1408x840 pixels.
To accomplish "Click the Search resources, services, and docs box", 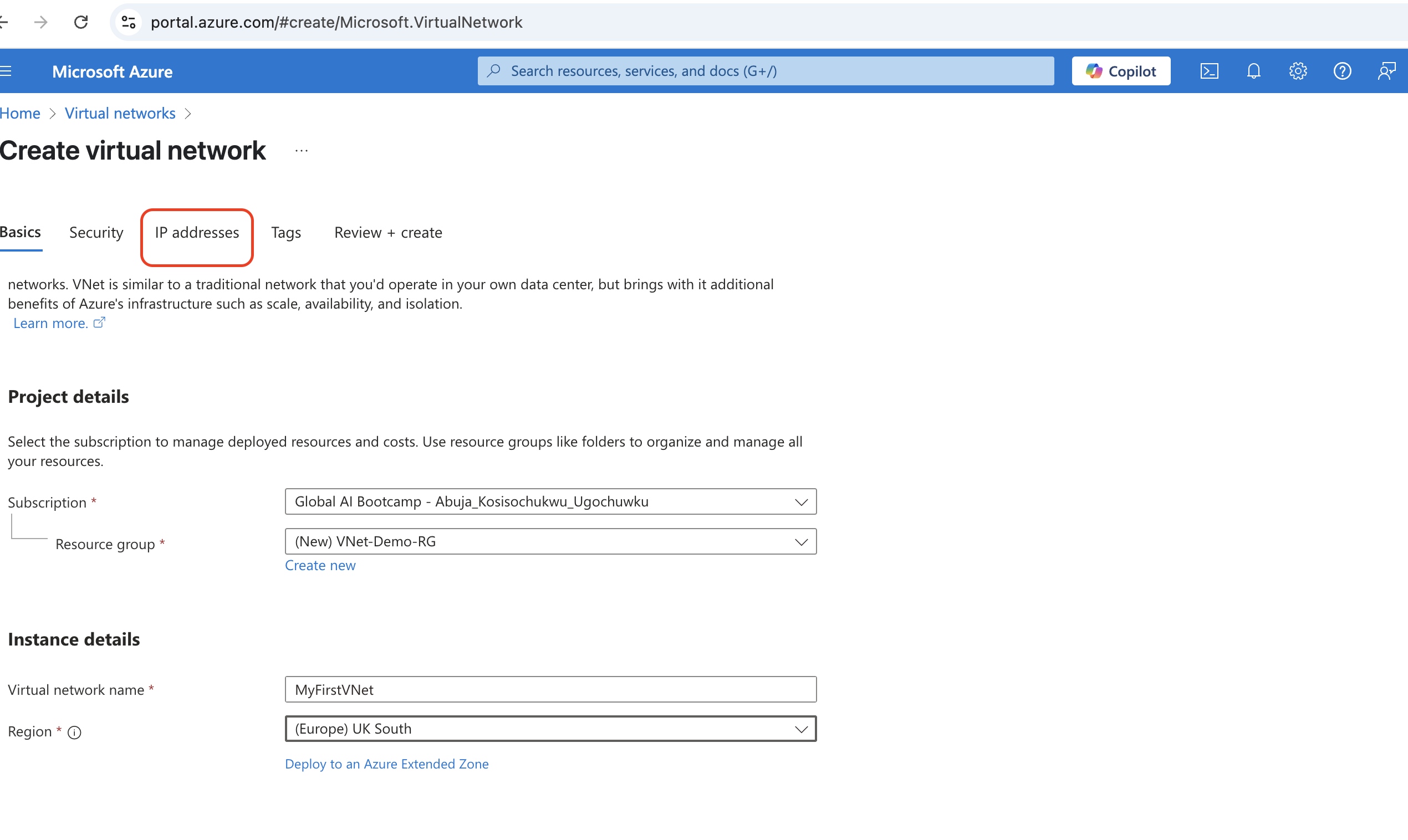I will (x=766, y=71).
